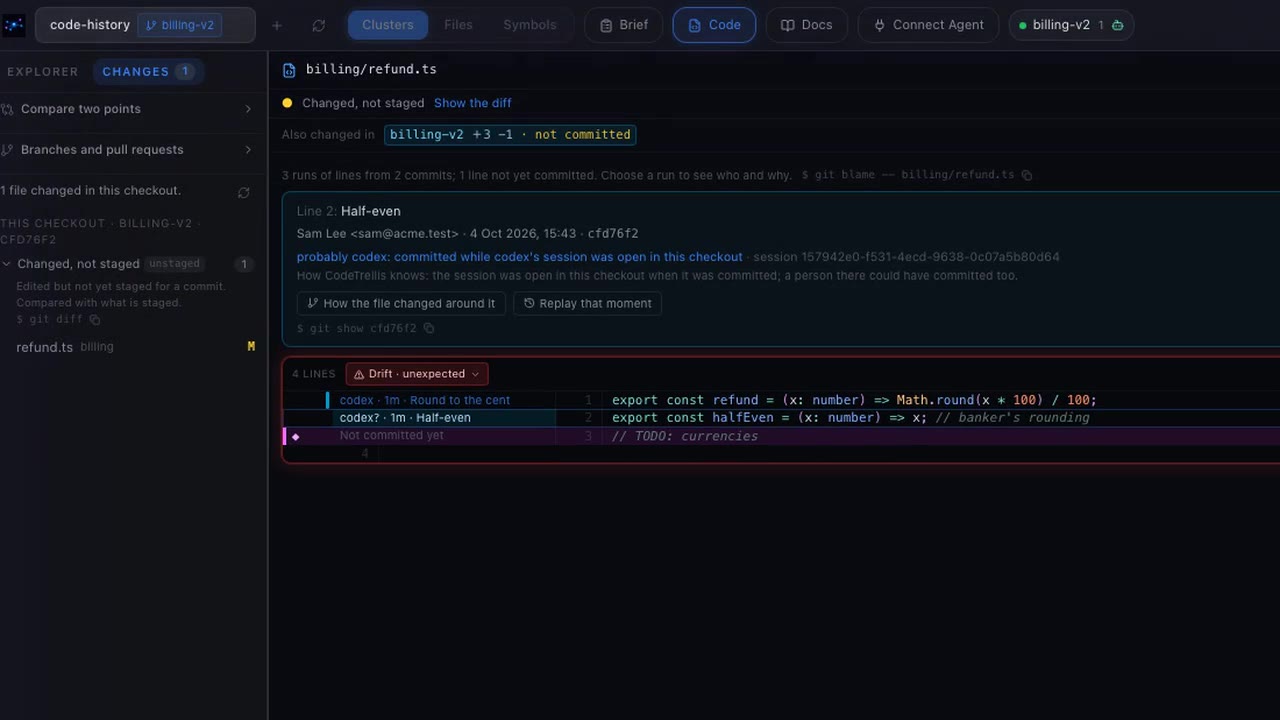Open the Docs tab
1280x720 pixels.
tap(806, 25)
